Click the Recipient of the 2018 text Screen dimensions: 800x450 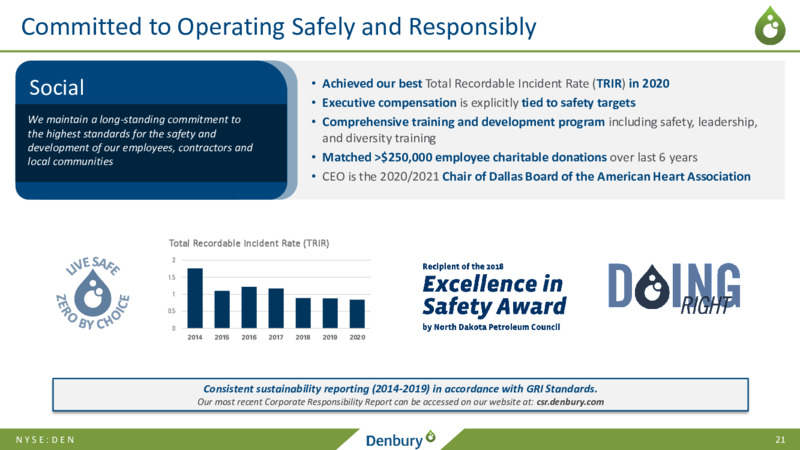463,266
